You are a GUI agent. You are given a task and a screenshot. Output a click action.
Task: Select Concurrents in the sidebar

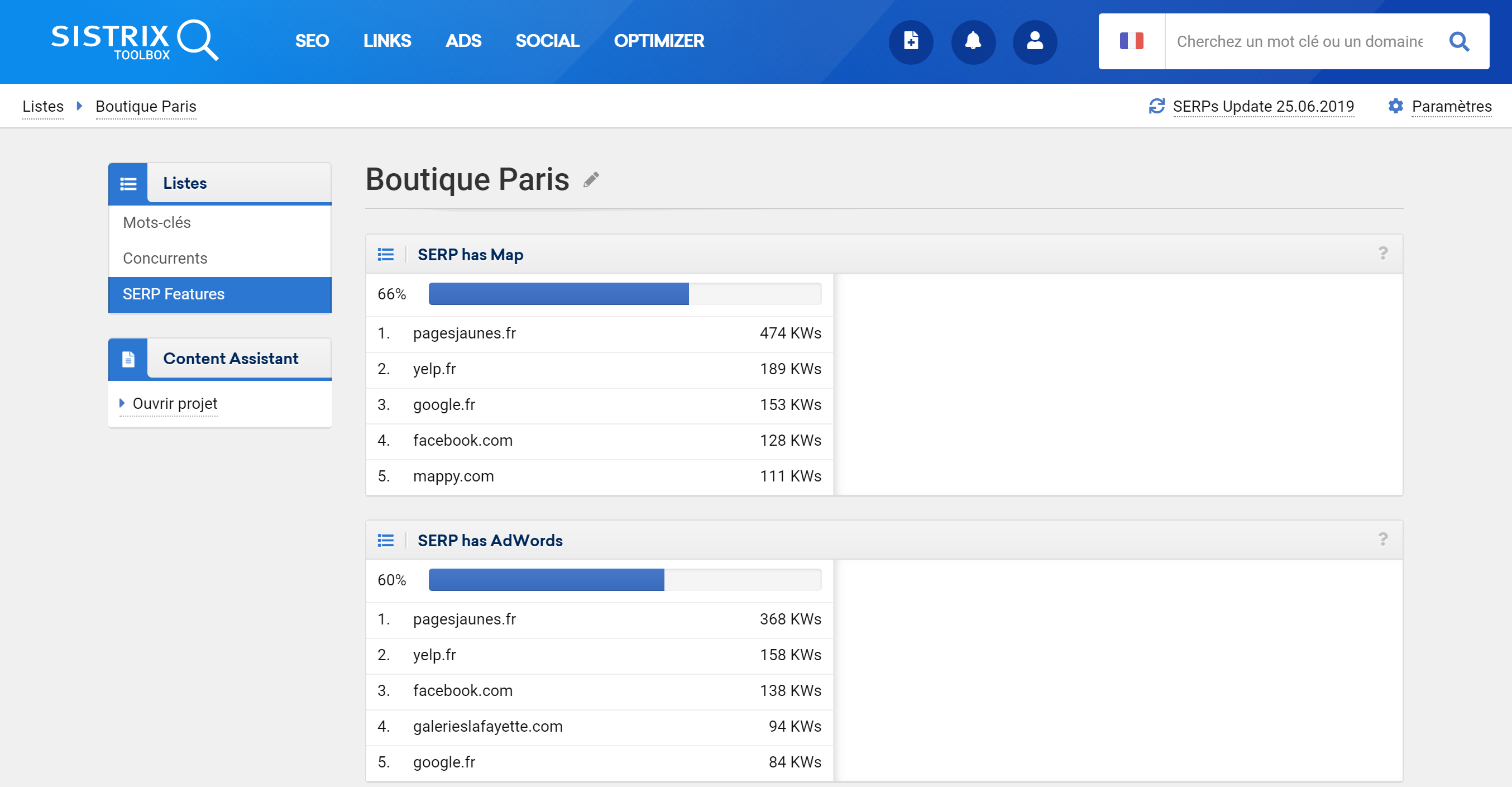[x=220, y=259]
